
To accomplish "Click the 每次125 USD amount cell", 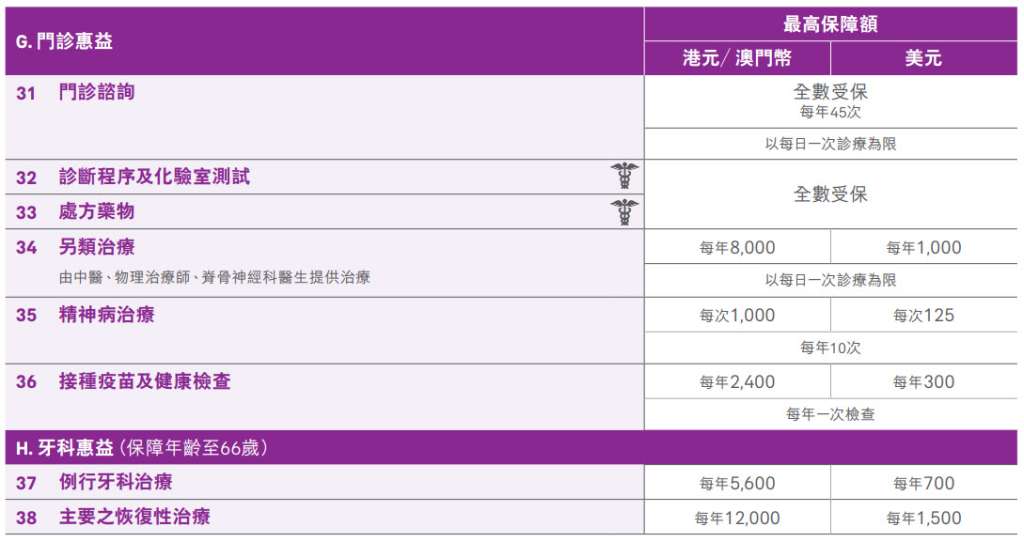I will coord(923,315).
